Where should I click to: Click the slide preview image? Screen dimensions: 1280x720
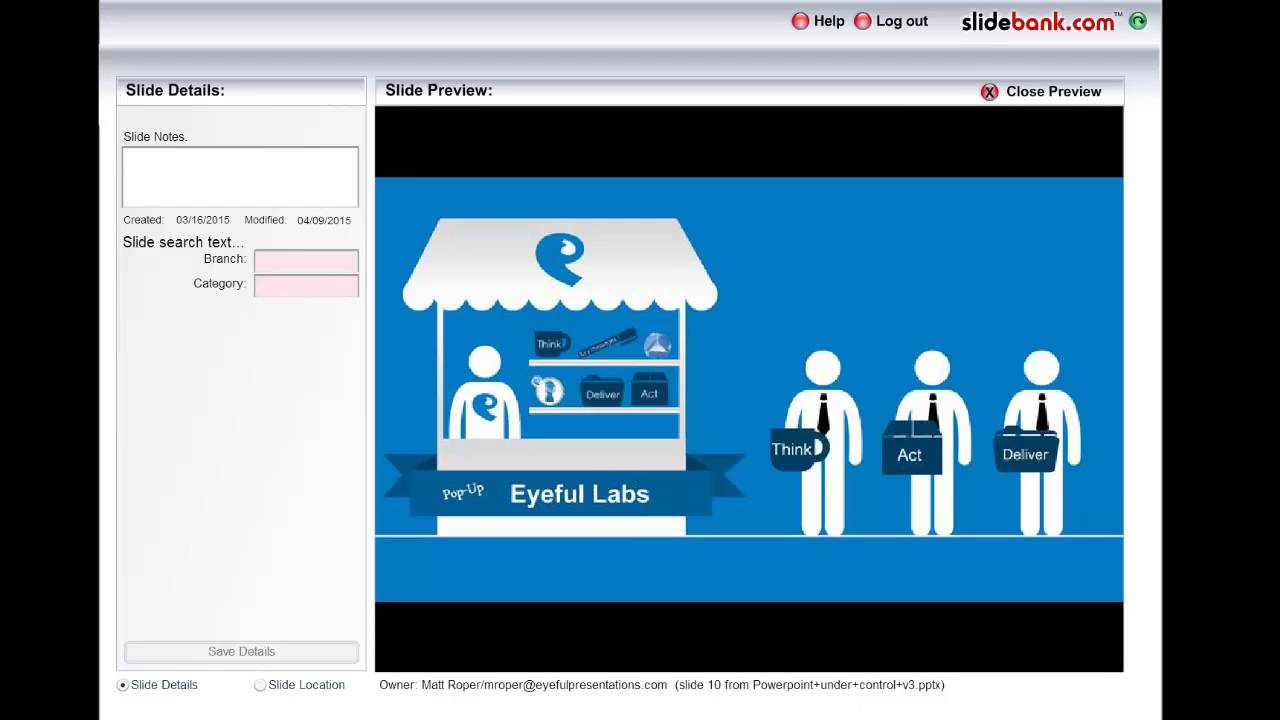tap(749, 389)
